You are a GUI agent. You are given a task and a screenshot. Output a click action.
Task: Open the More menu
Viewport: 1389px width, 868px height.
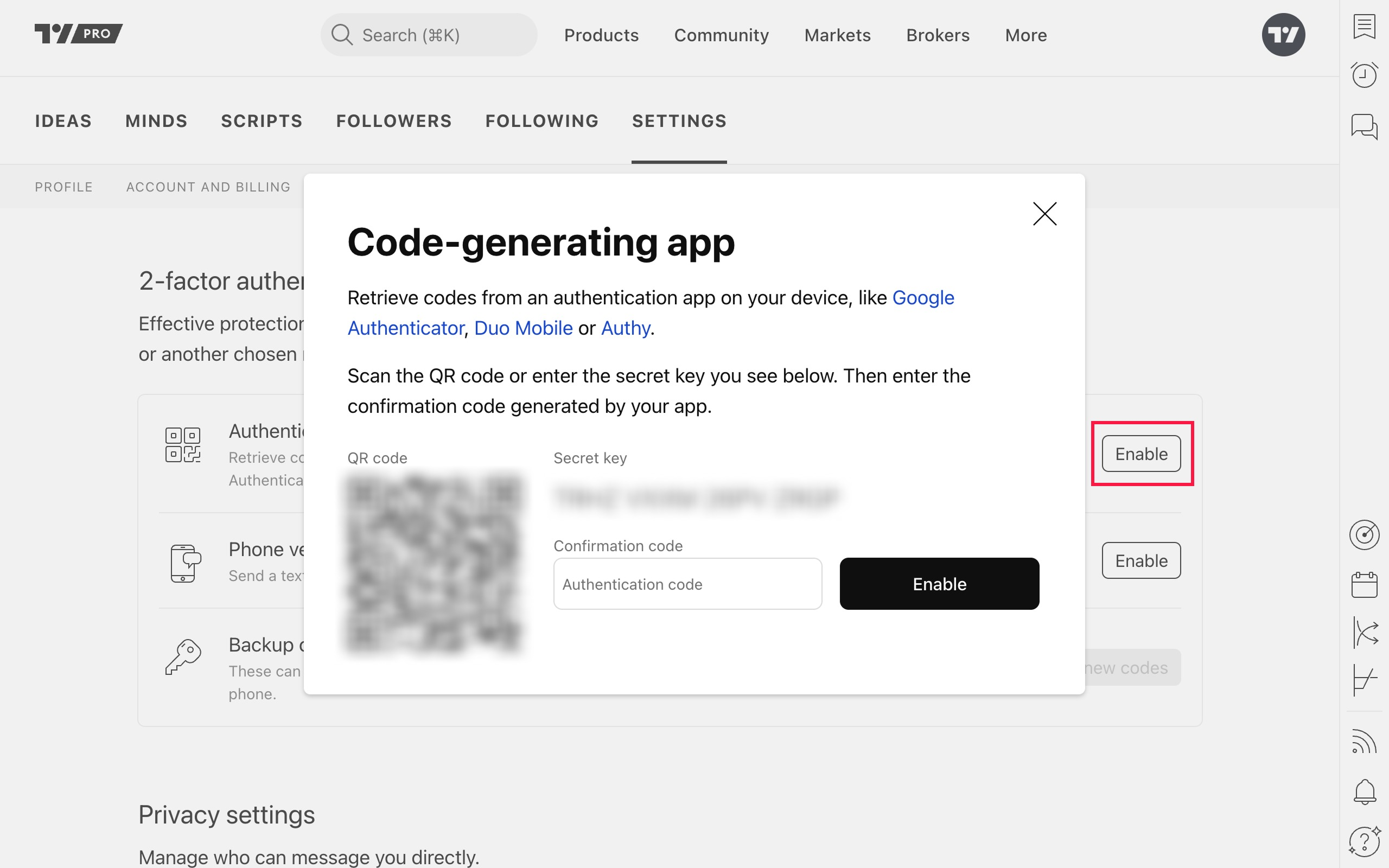coord(1025,35)
